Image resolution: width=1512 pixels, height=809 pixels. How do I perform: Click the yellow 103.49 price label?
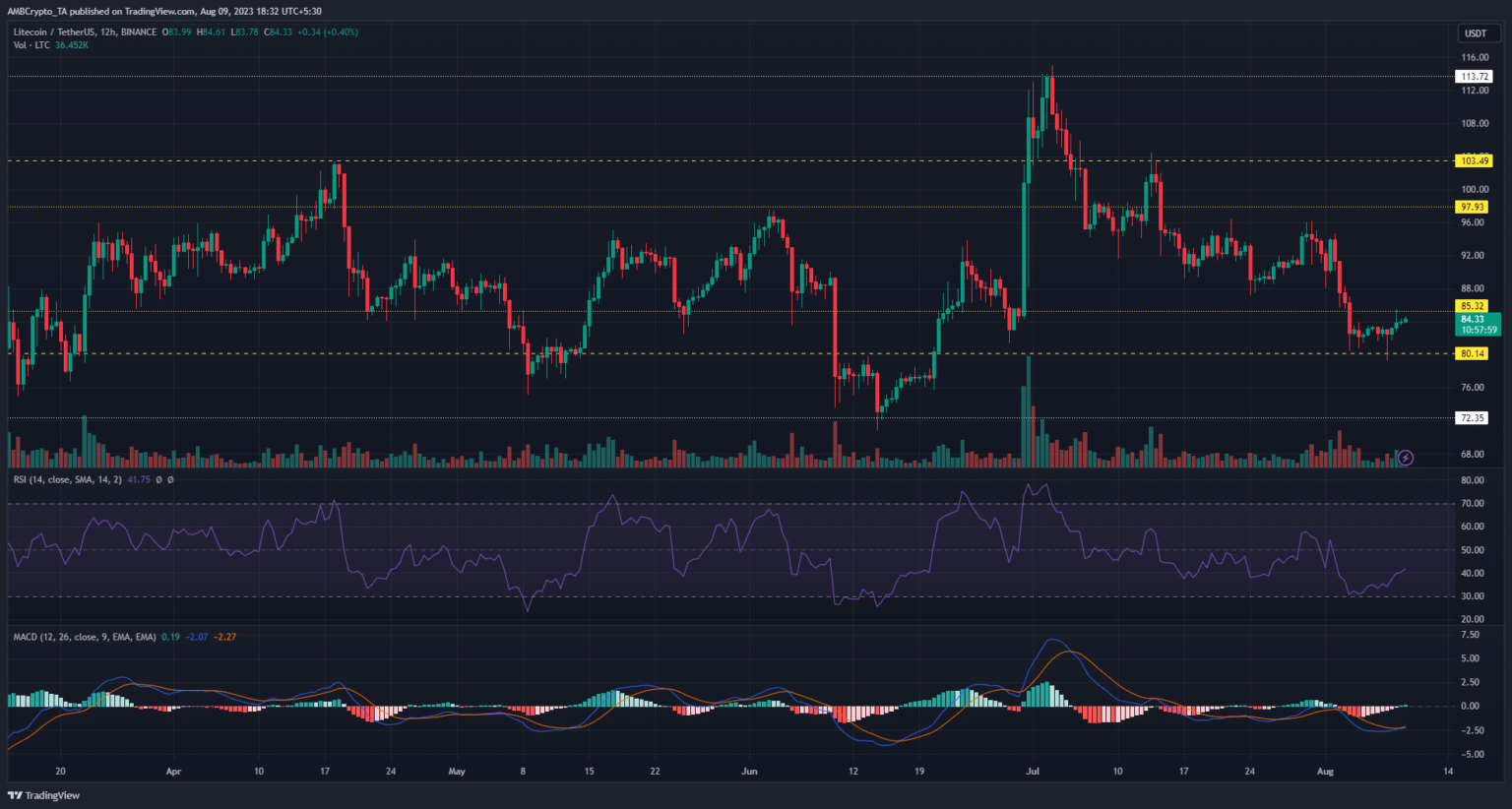click(x=1475, y=160)
